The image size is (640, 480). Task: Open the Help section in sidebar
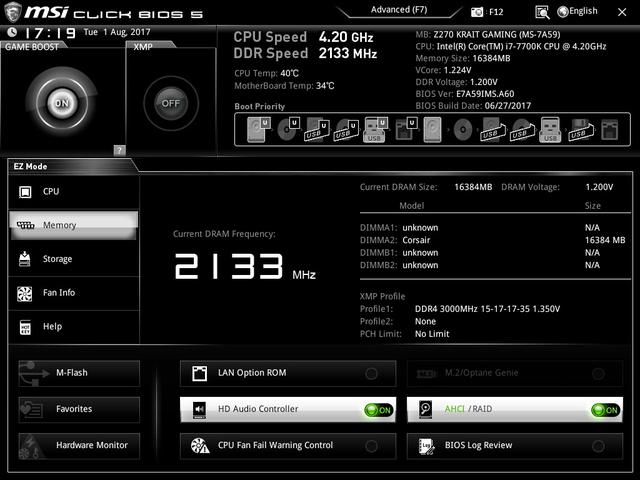[x=74, y=327]
